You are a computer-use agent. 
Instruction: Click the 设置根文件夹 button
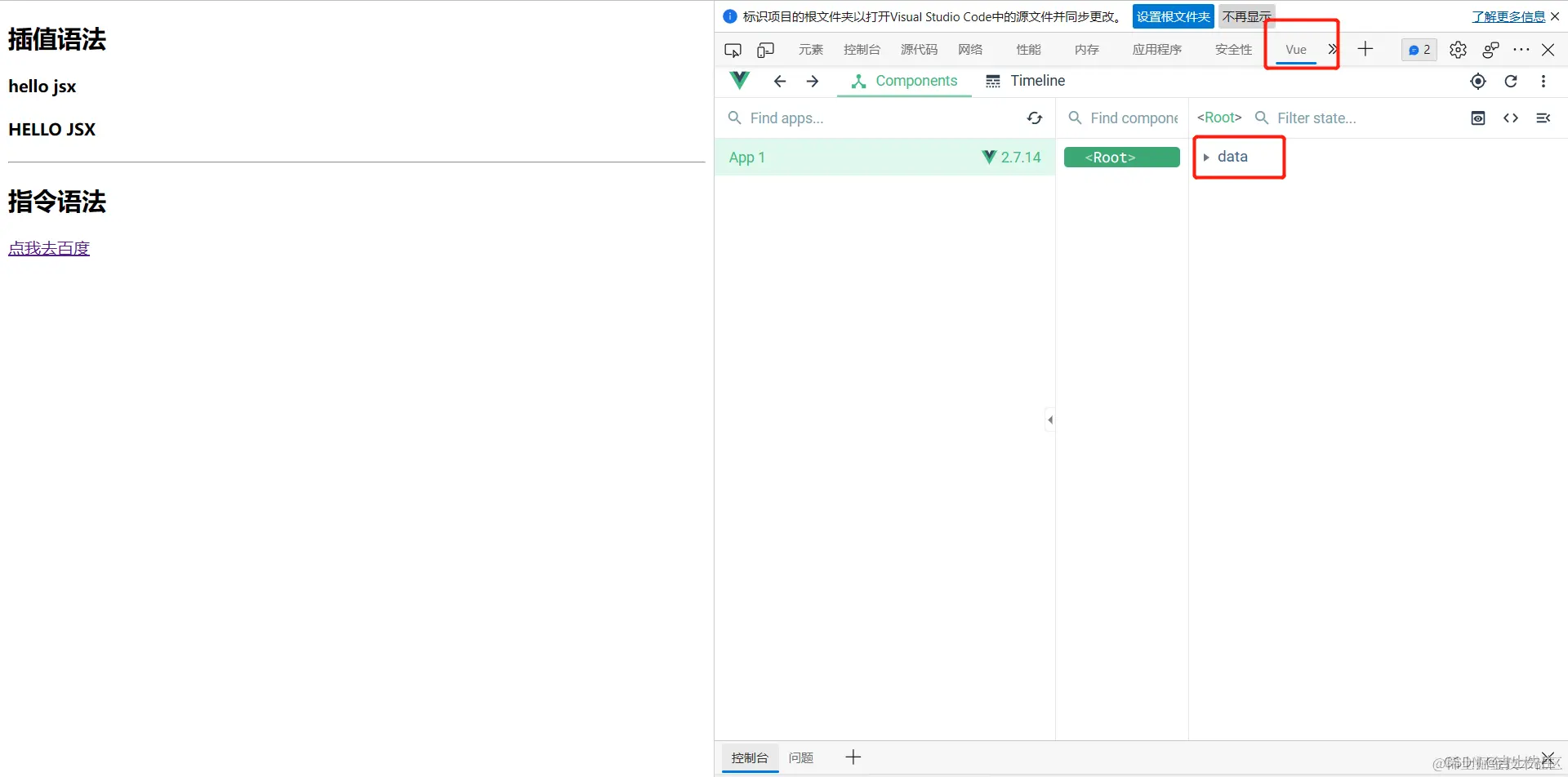pos(1173,16)
